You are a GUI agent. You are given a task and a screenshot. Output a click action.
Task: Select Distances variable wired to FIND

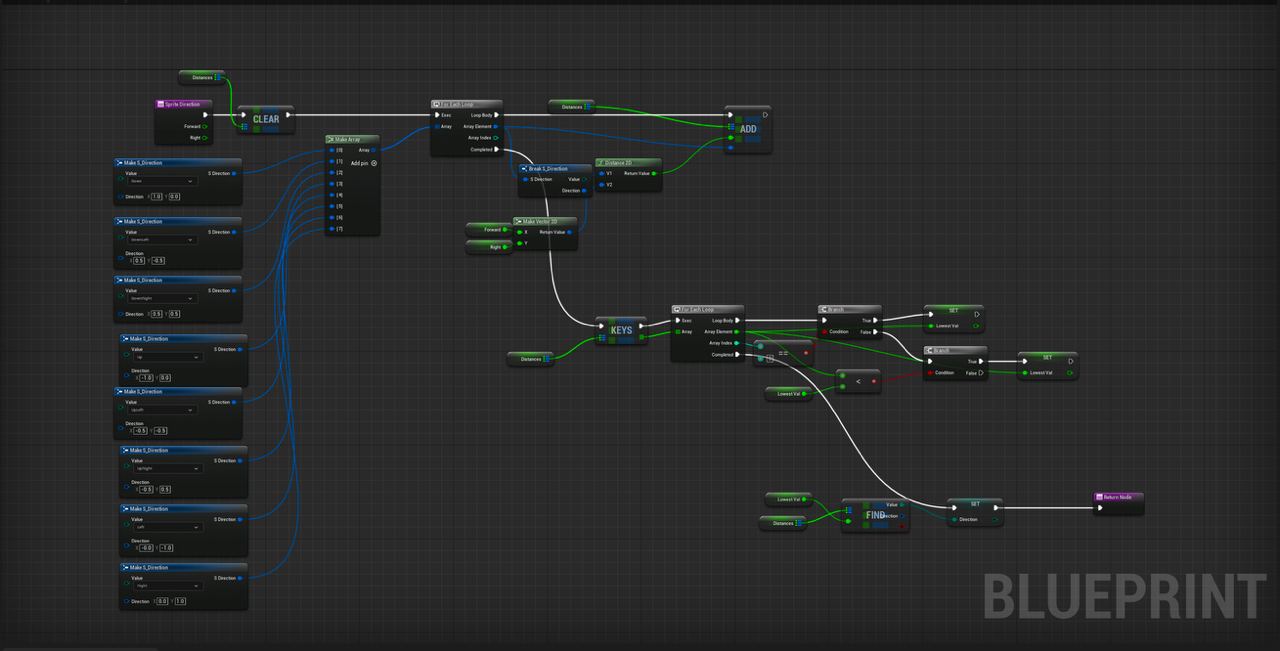click(783, 523)
